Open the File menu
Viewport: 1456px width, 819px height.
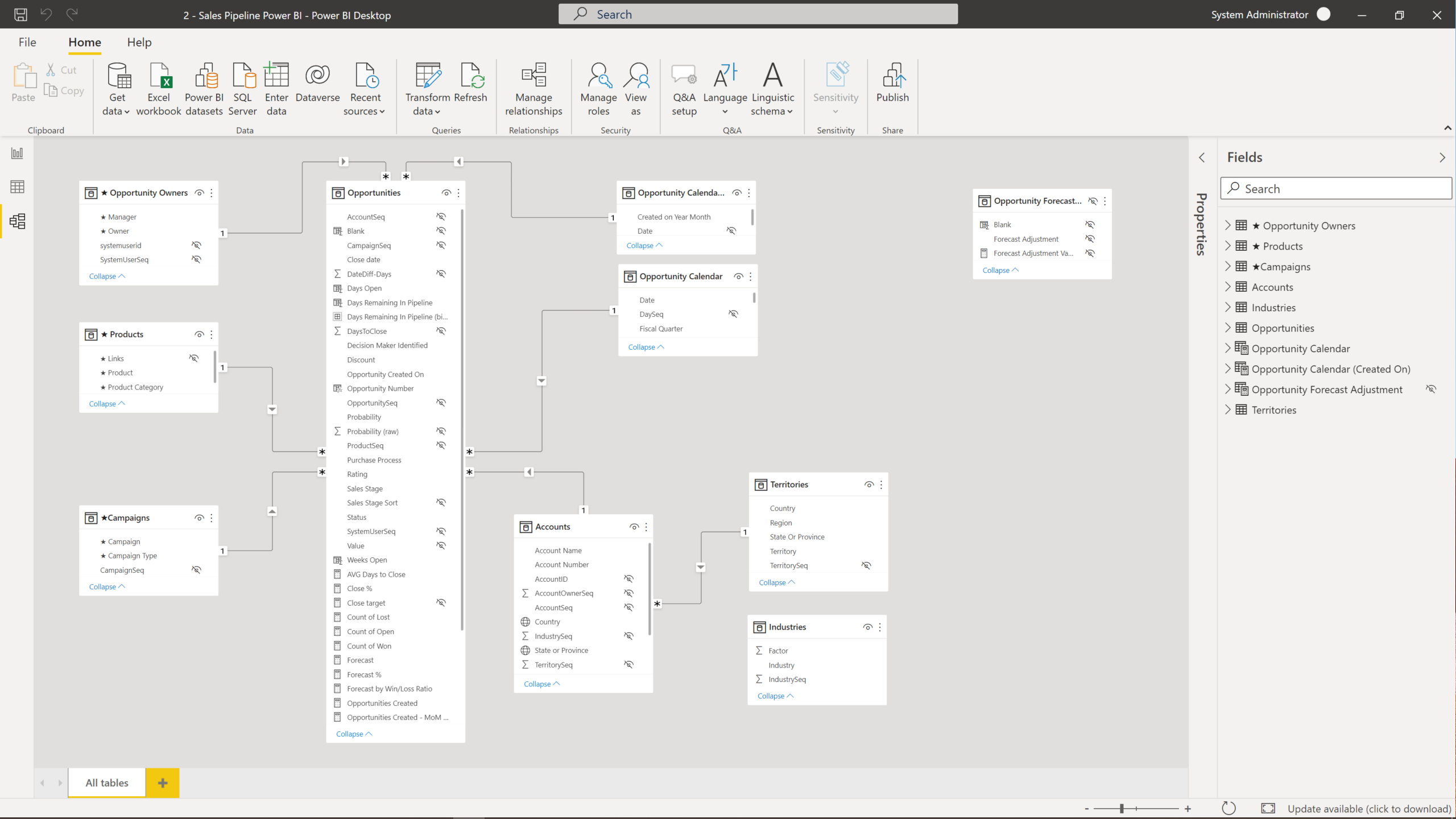pyautogui.click(x=27, y=42)
